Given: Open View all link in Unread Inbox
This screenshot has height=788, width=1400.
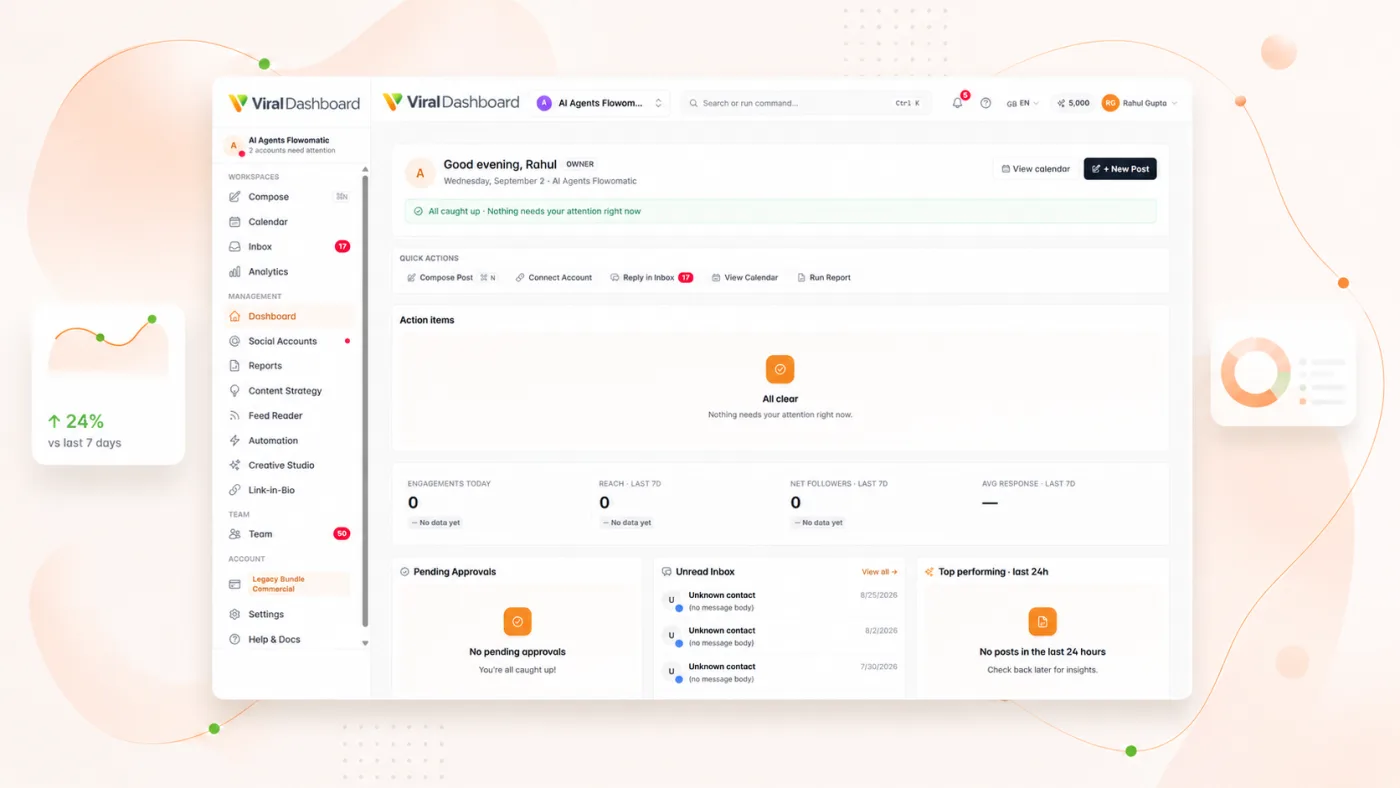Looking at the screenshot, I should [x=880, y=572].
